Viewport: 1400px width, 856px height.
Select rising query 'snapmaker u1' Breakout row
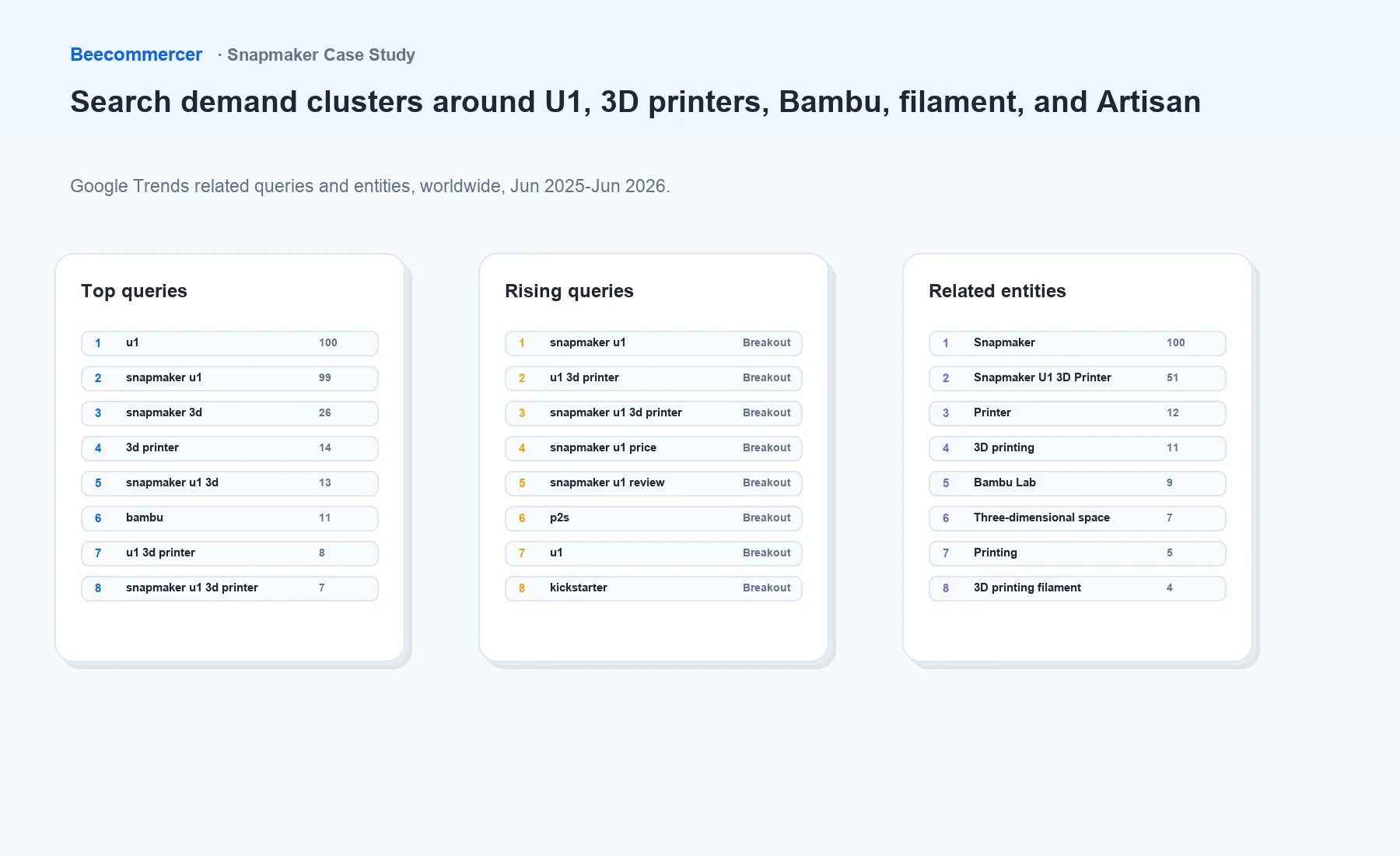coord(653,343)
